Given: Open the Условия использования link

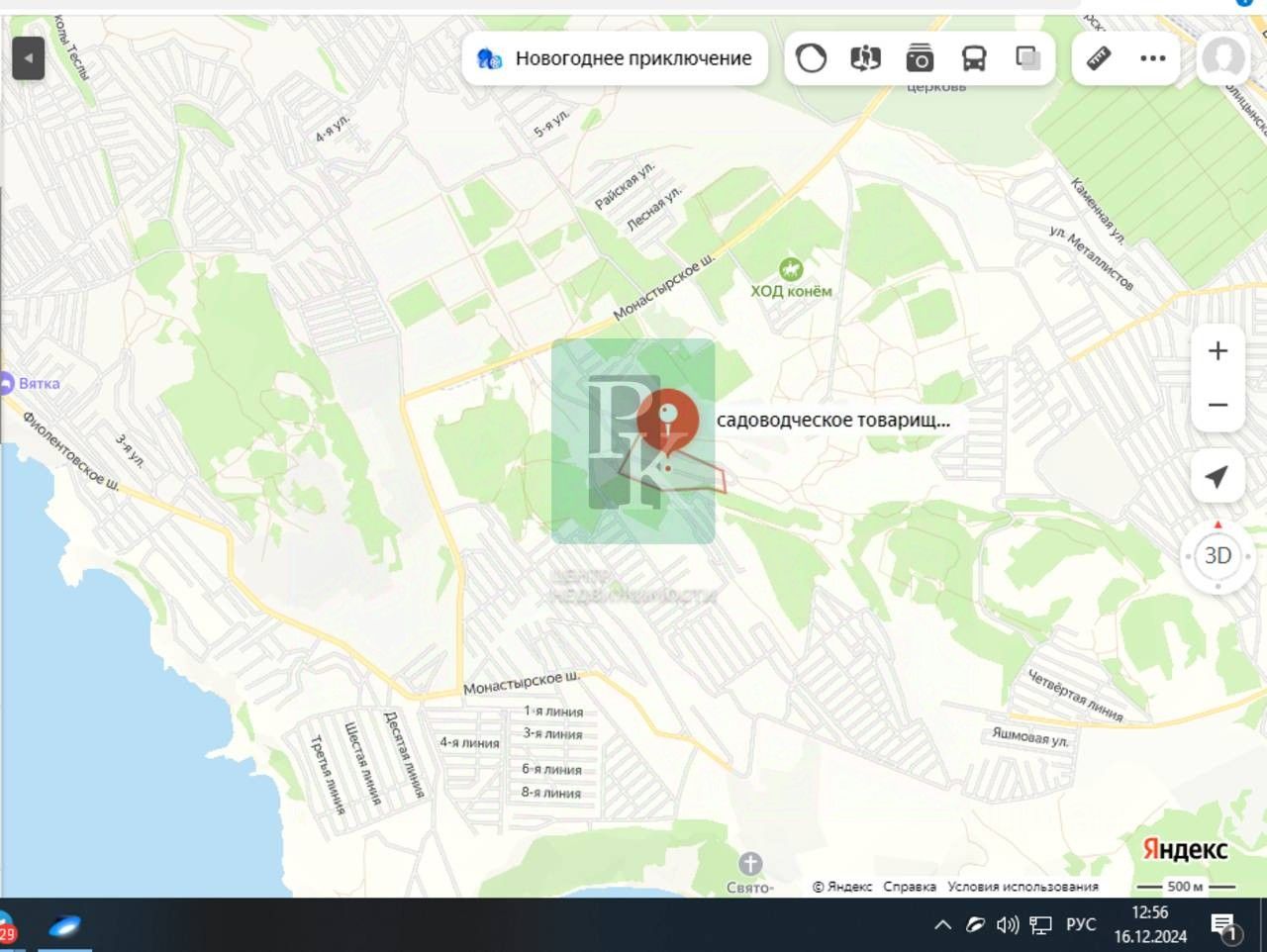Looking at the screenshot, I should [x=1023, y=887].
